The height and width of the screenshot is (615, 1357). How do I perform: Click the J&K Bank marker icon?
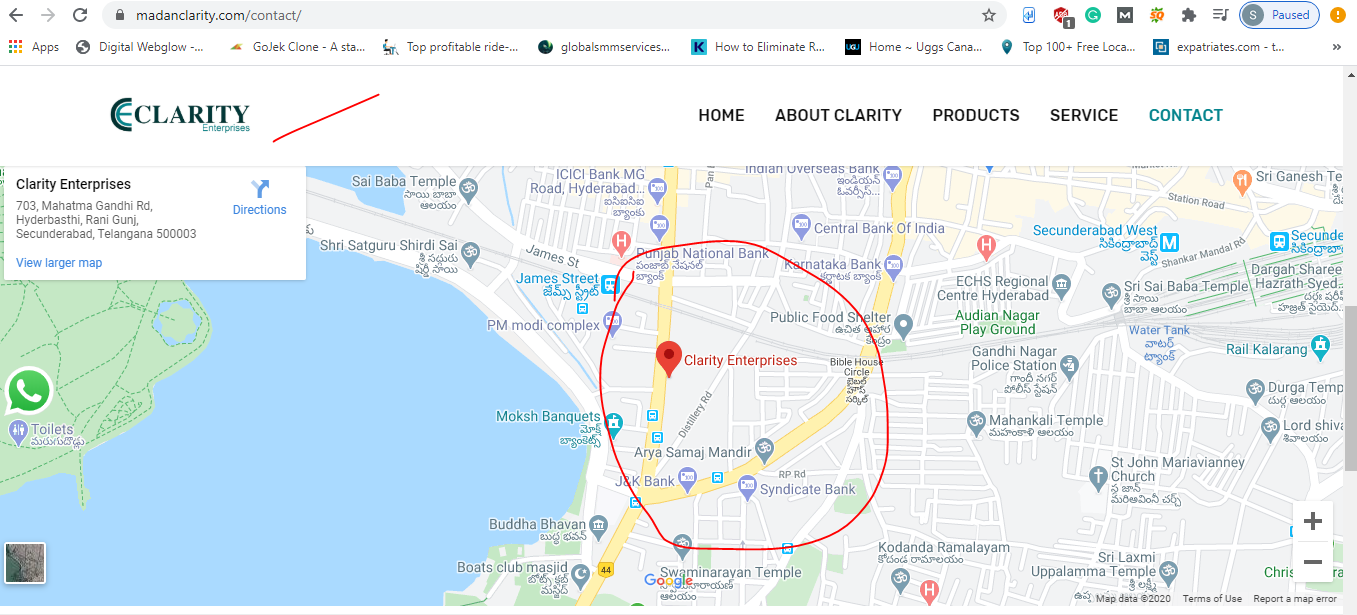(x=687, y=481)
